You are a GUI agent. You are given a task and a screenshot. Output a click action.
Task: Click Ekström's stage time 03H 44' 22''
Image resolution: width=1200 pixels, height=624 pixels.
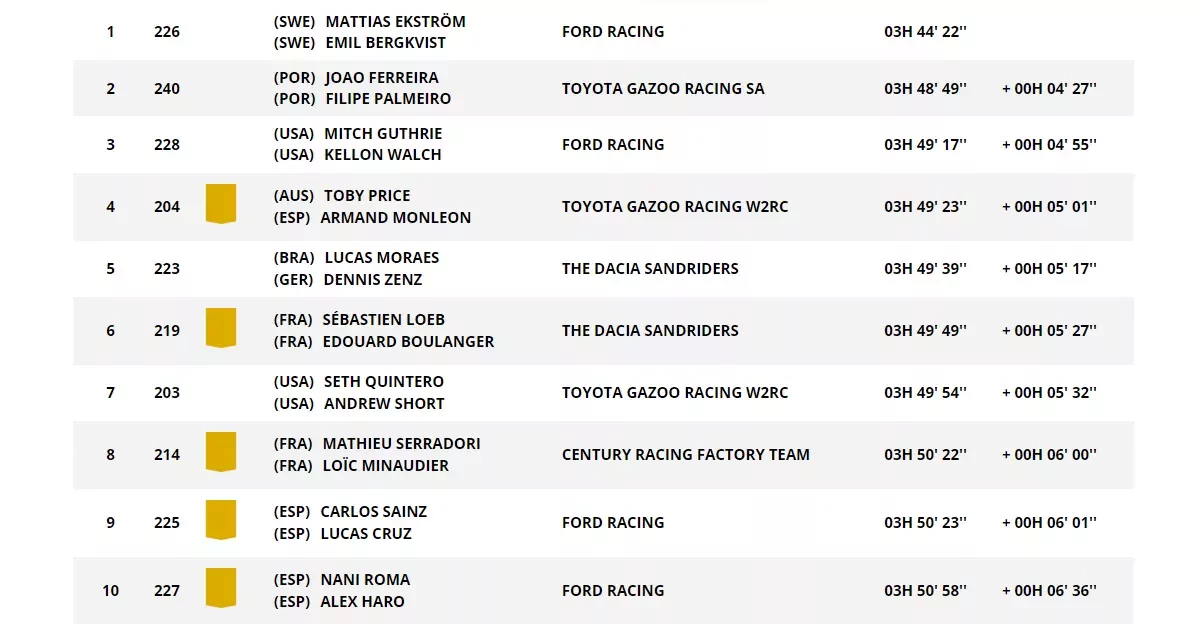[925, 31]
